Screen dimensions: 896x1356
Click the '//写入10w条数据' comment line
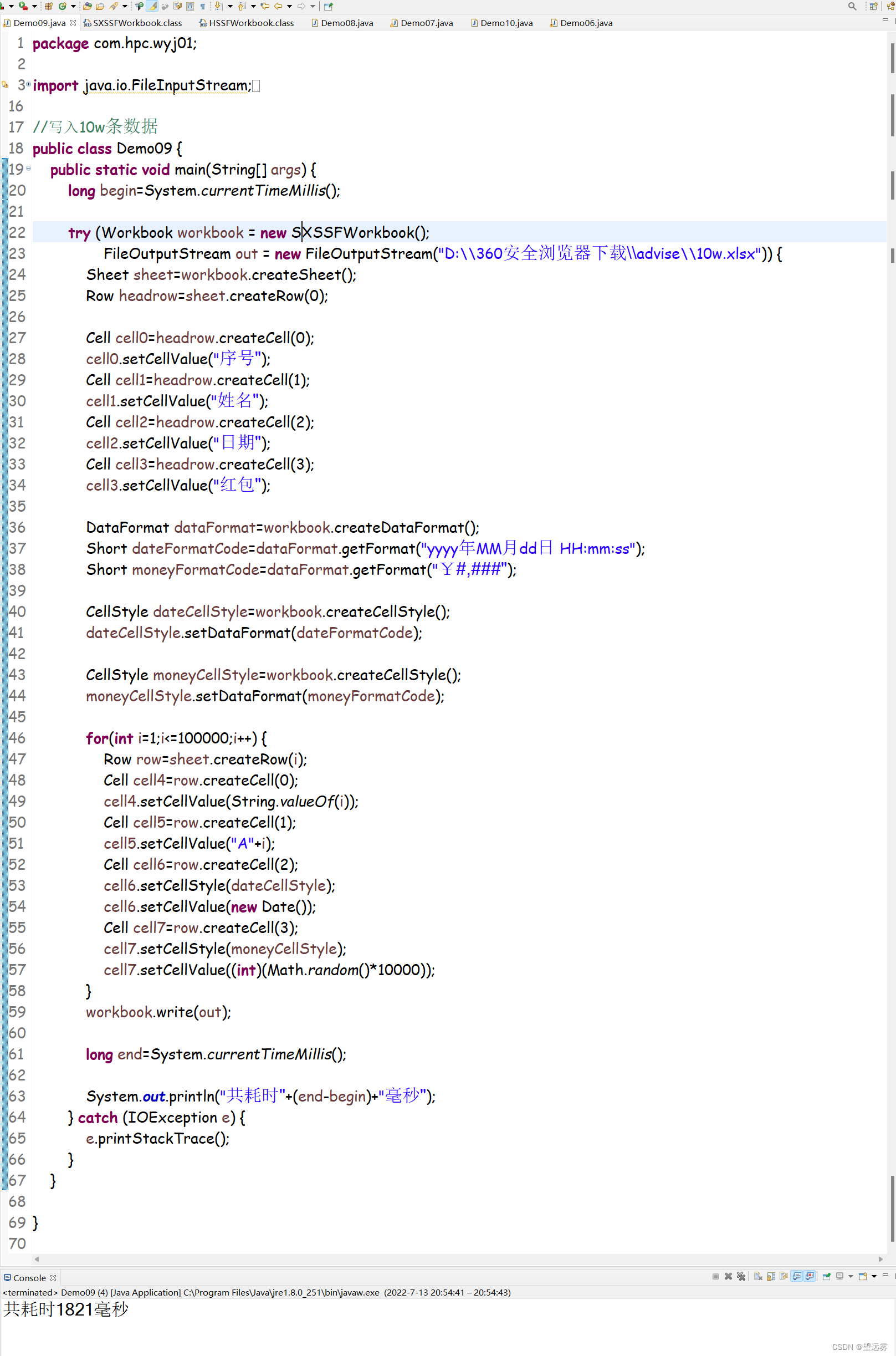click(95, 127)
